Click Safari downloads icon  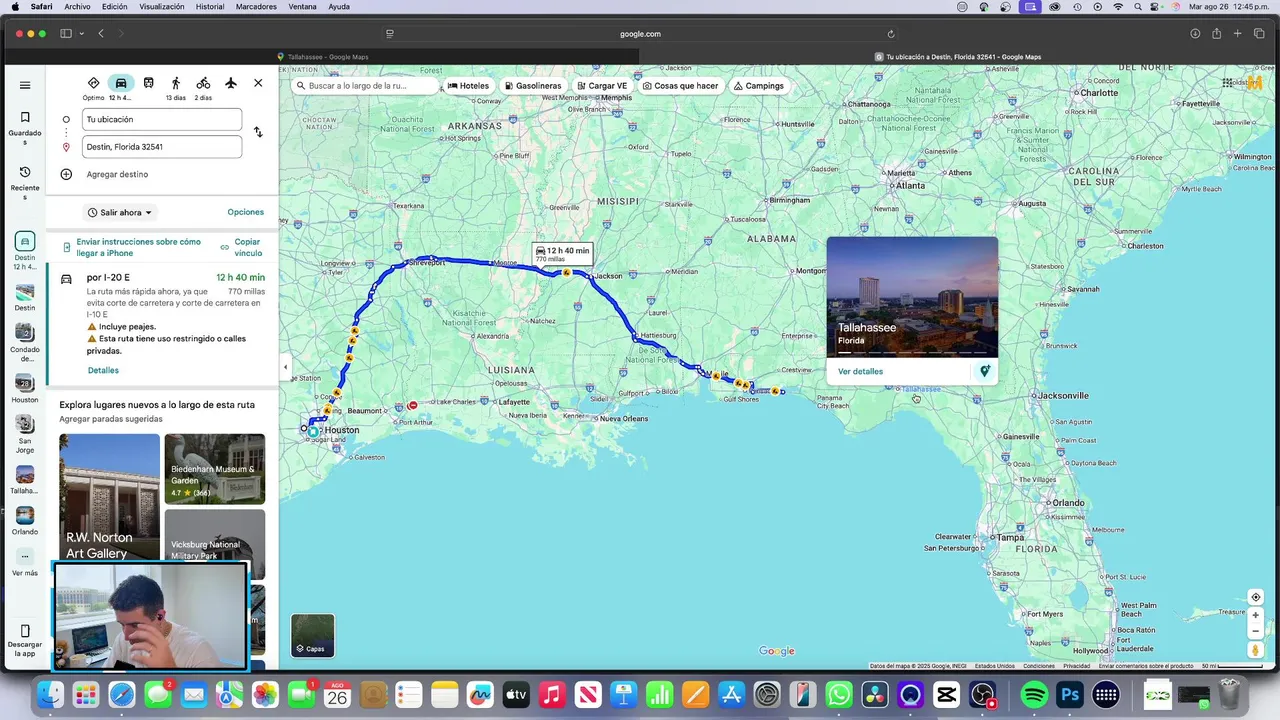pos(1195,34)
